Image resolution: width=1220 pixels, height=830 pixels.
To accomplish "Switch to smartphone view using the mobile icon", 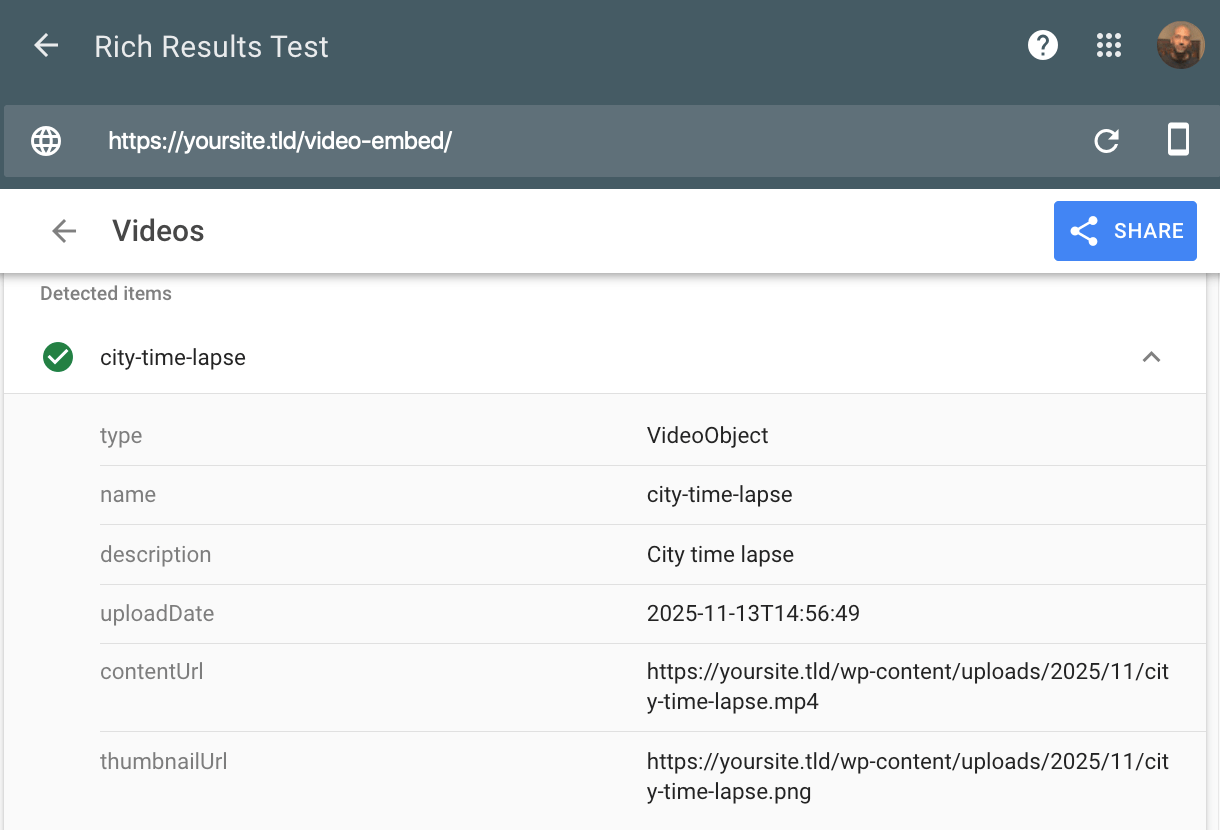I will (x=1178, y=141).
